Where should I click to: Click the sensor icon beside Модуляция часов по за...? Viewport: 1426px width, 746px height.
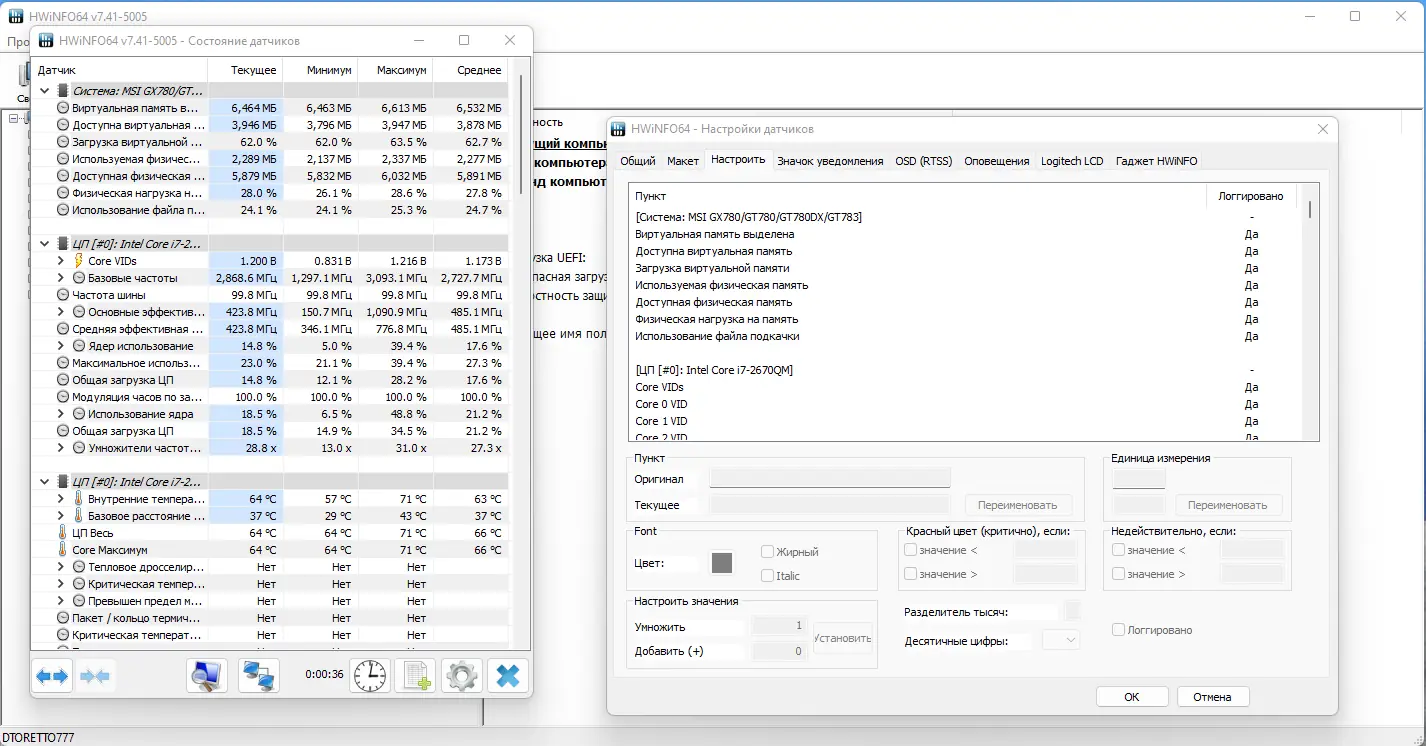(x=63, y=397)
